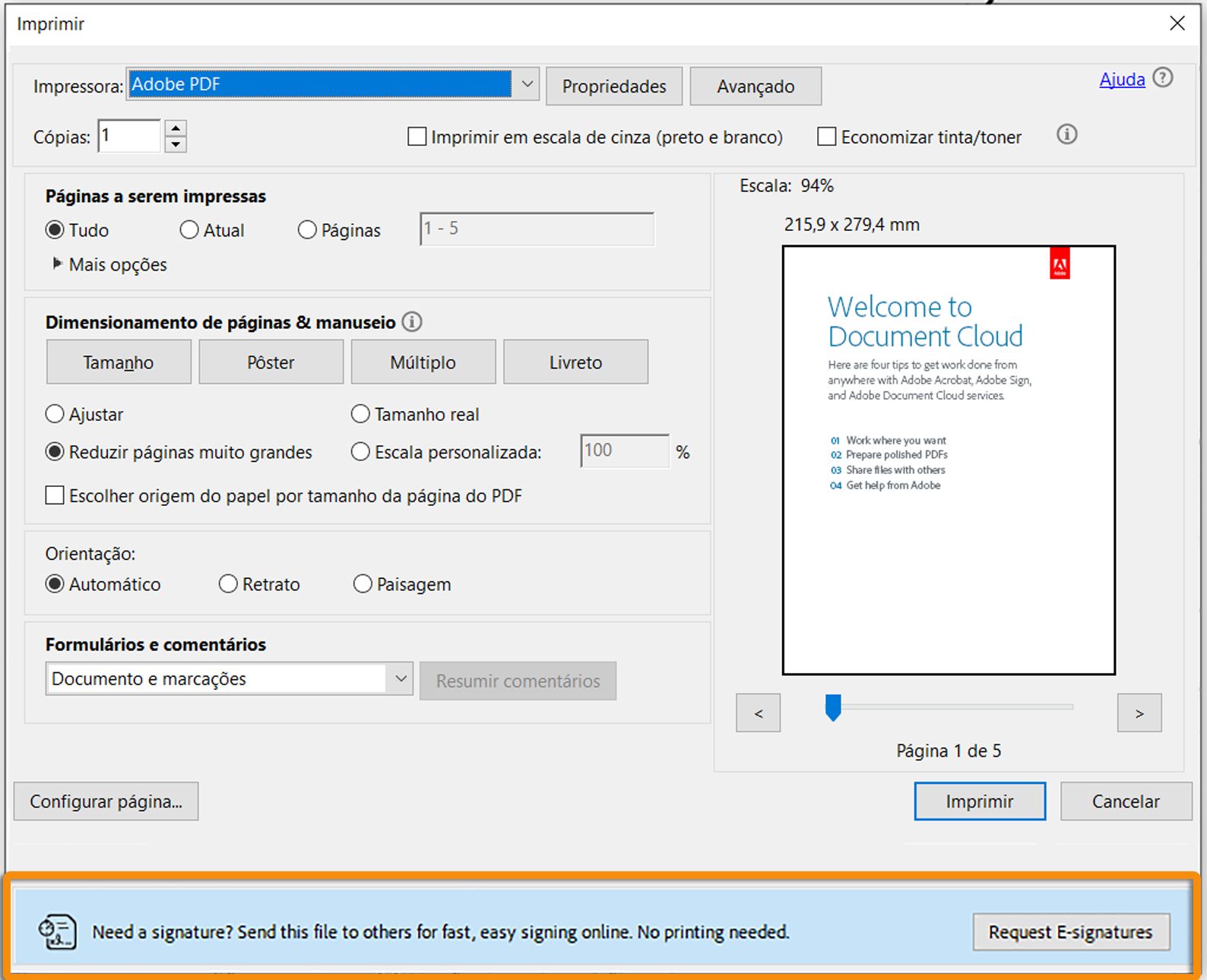Click the '215,9 x 279,4 mm' dimensions text
Image resolution: width=1207 pixels, height=980 pixels.
pos(852,225)
